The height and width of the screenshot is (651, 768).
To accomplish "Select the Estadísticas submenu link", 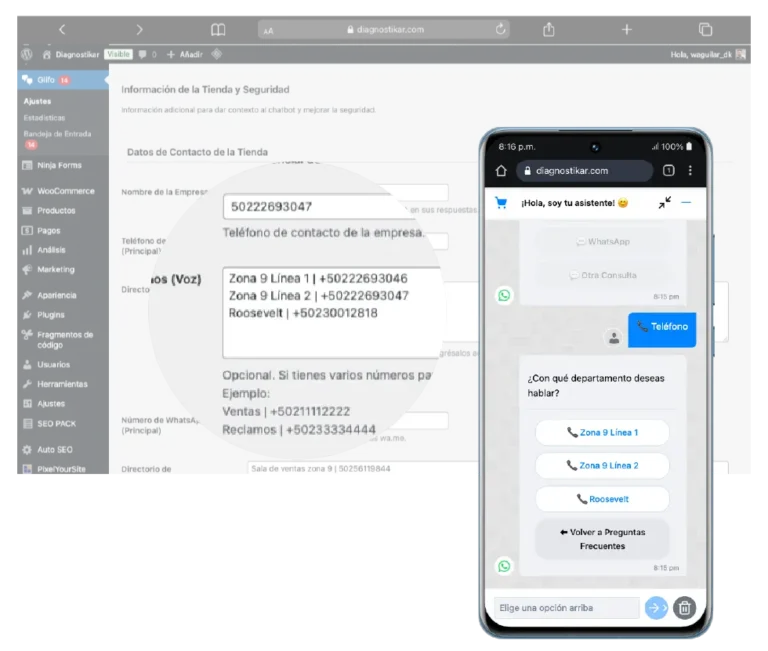I will [44, 117].
